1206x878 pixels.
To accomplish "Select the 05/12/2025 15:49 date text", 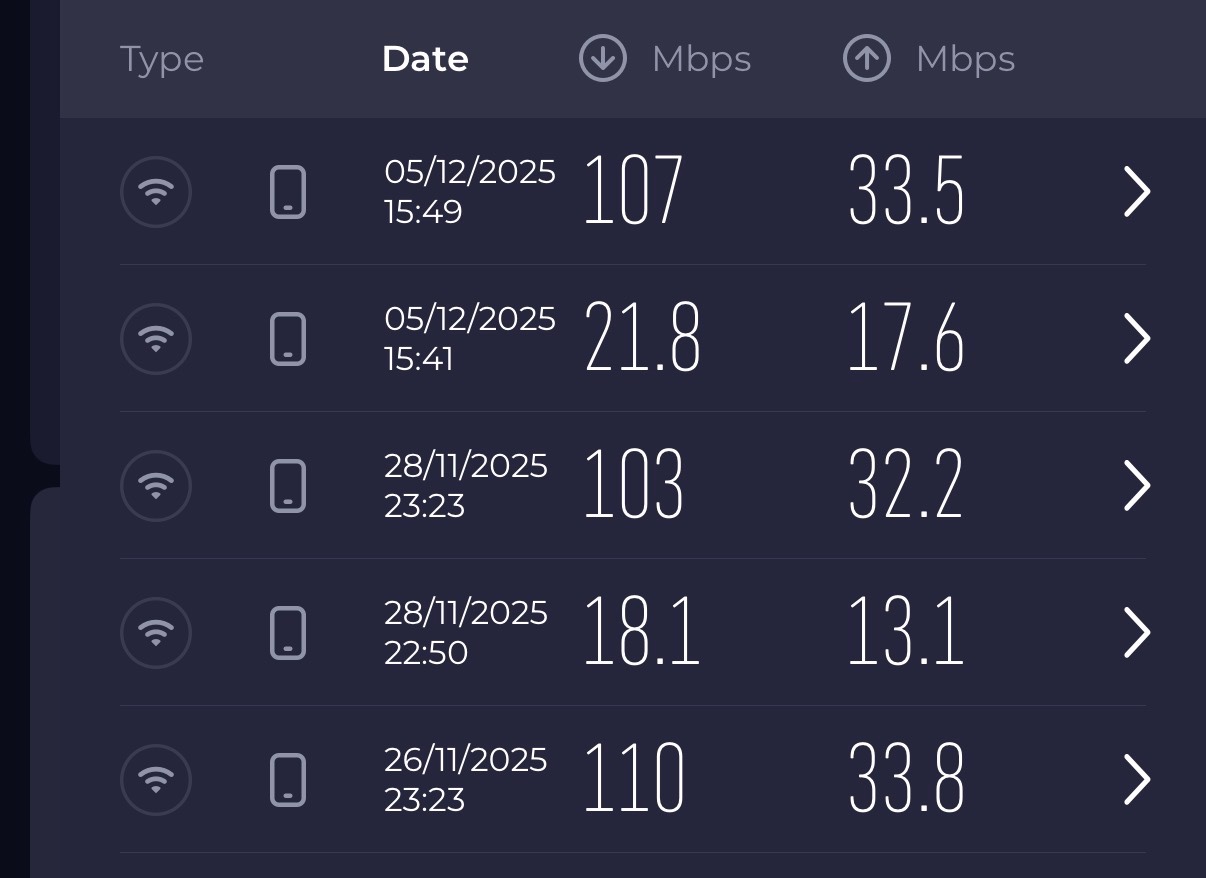I will pos(469,191).
